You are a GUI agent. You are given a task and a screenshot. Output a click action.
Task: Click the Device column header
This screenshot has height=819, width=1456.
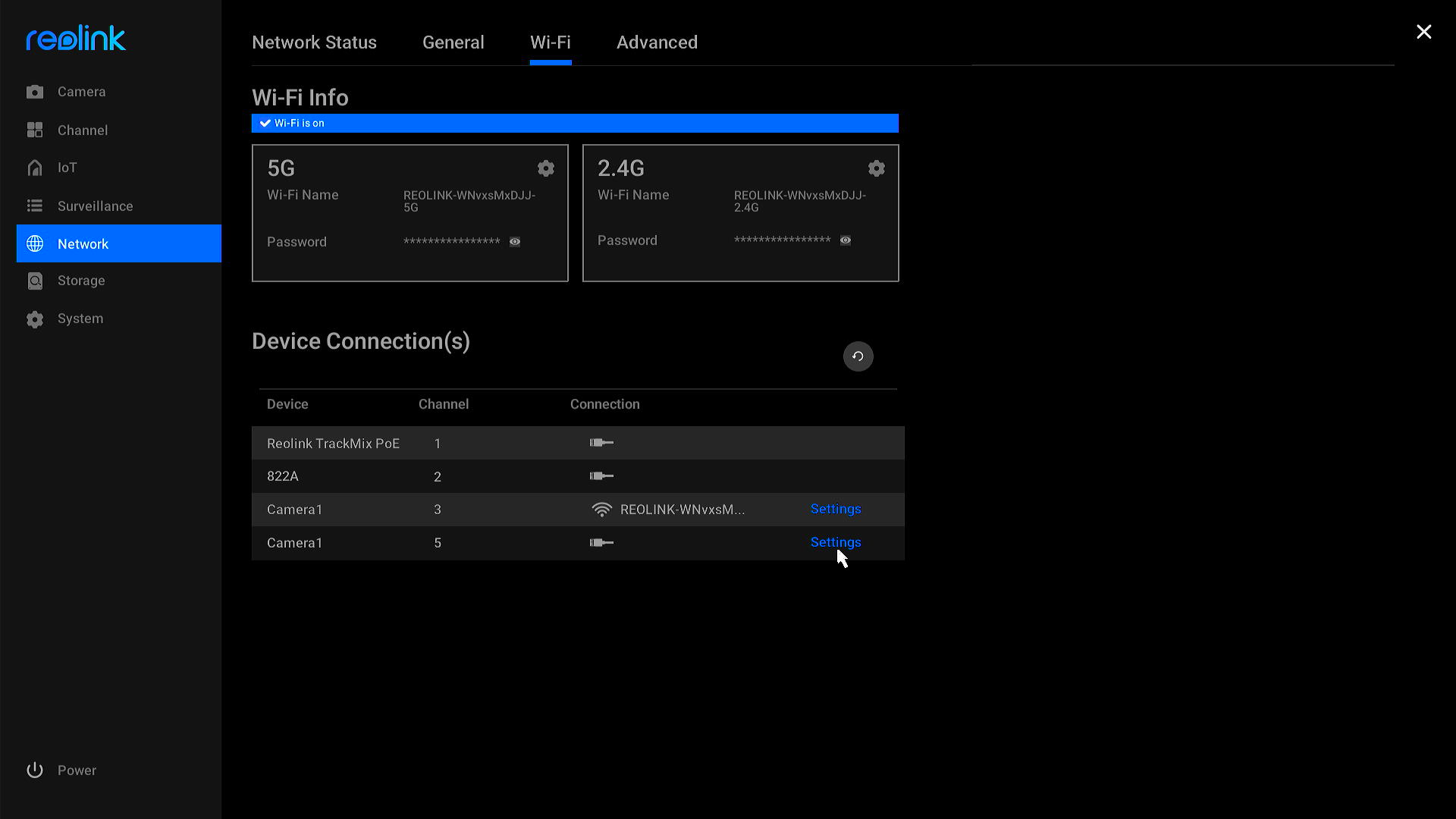tap(287, 404)
